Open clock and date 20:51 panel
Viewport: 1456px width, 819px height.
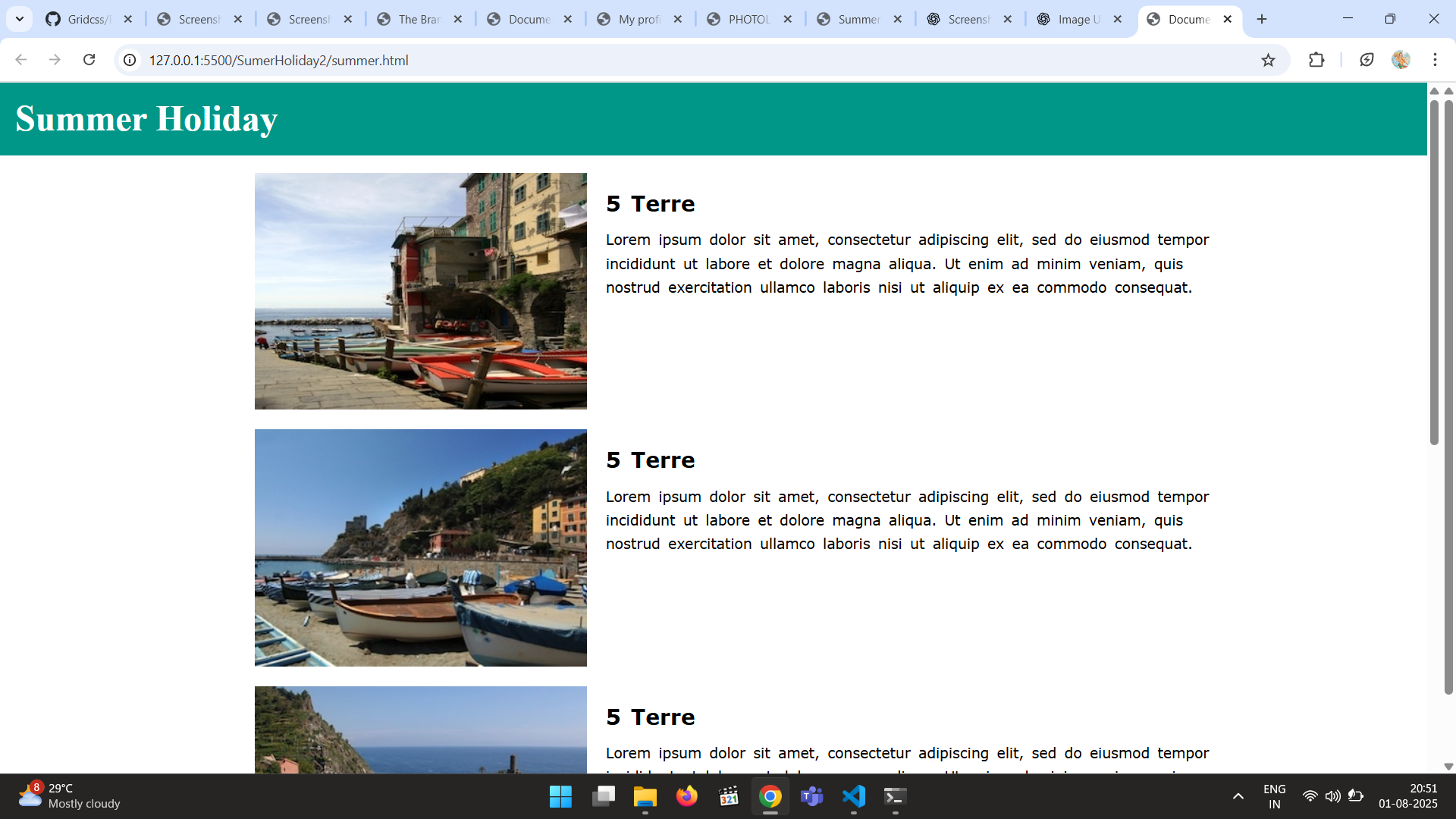pos(1408,796)
